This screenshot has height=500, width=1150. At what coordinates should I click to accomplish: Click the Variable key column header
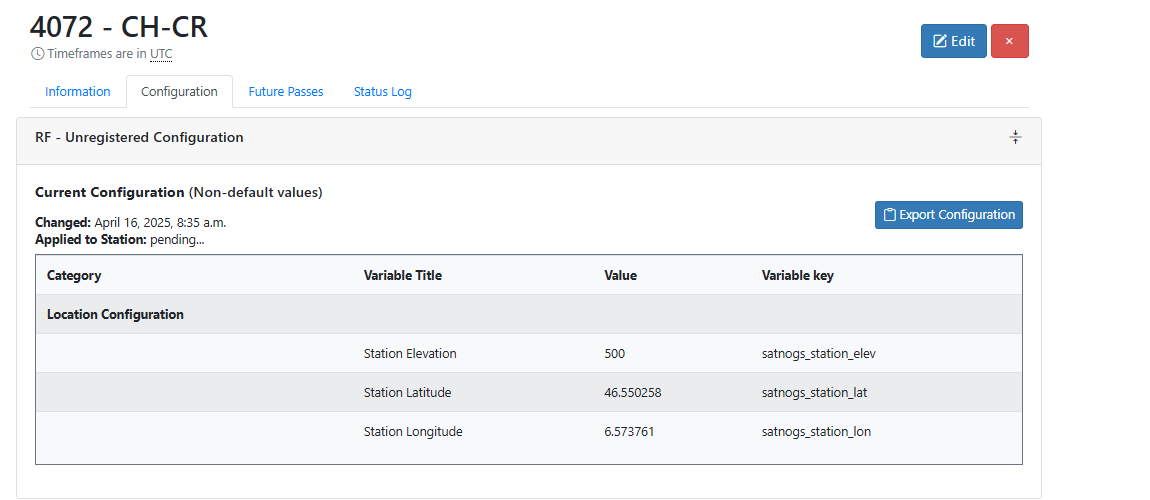pos(797,276)
